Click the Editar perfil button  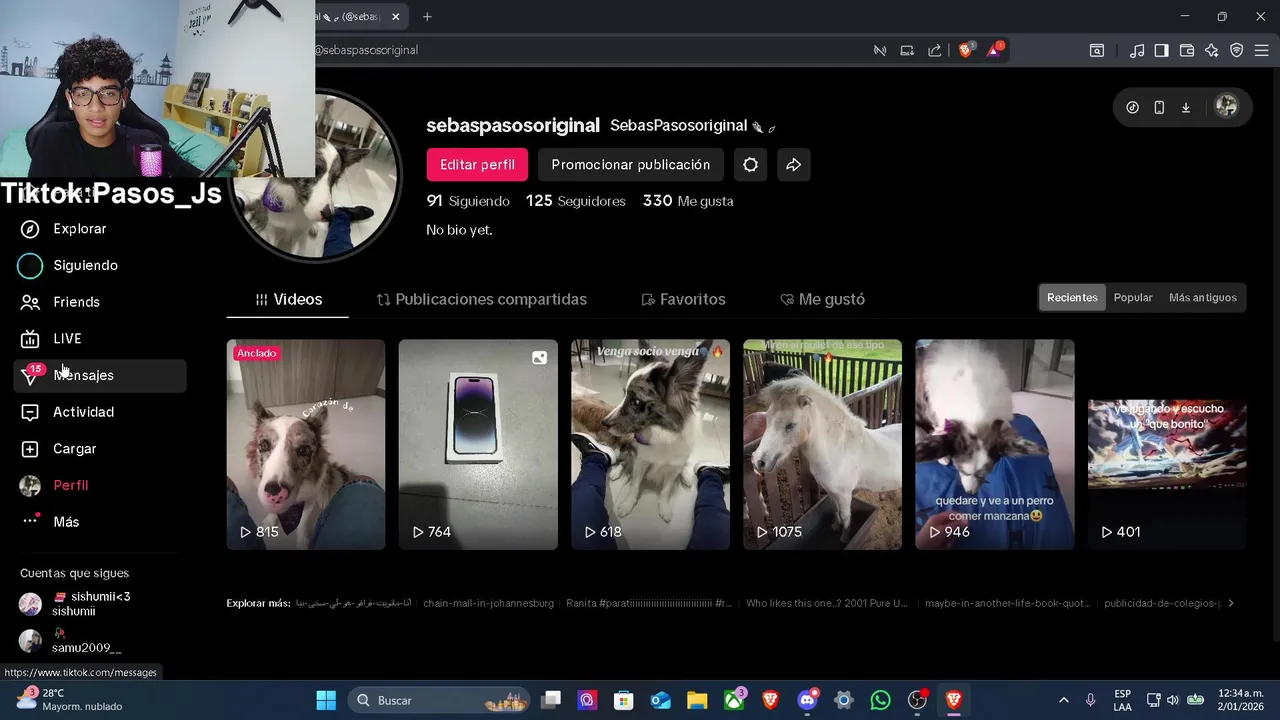(x=477, y=165)
